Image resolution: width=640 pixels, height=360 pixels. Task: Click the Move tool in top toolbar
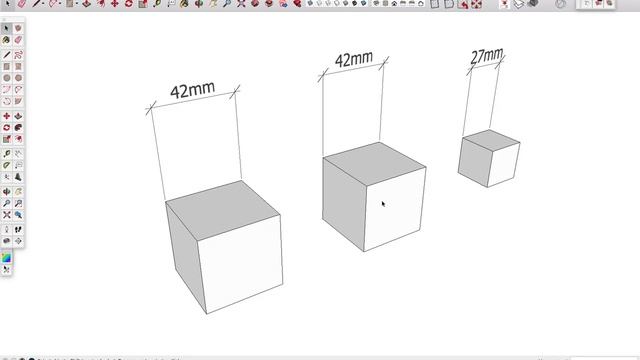(x=115, y=4)
